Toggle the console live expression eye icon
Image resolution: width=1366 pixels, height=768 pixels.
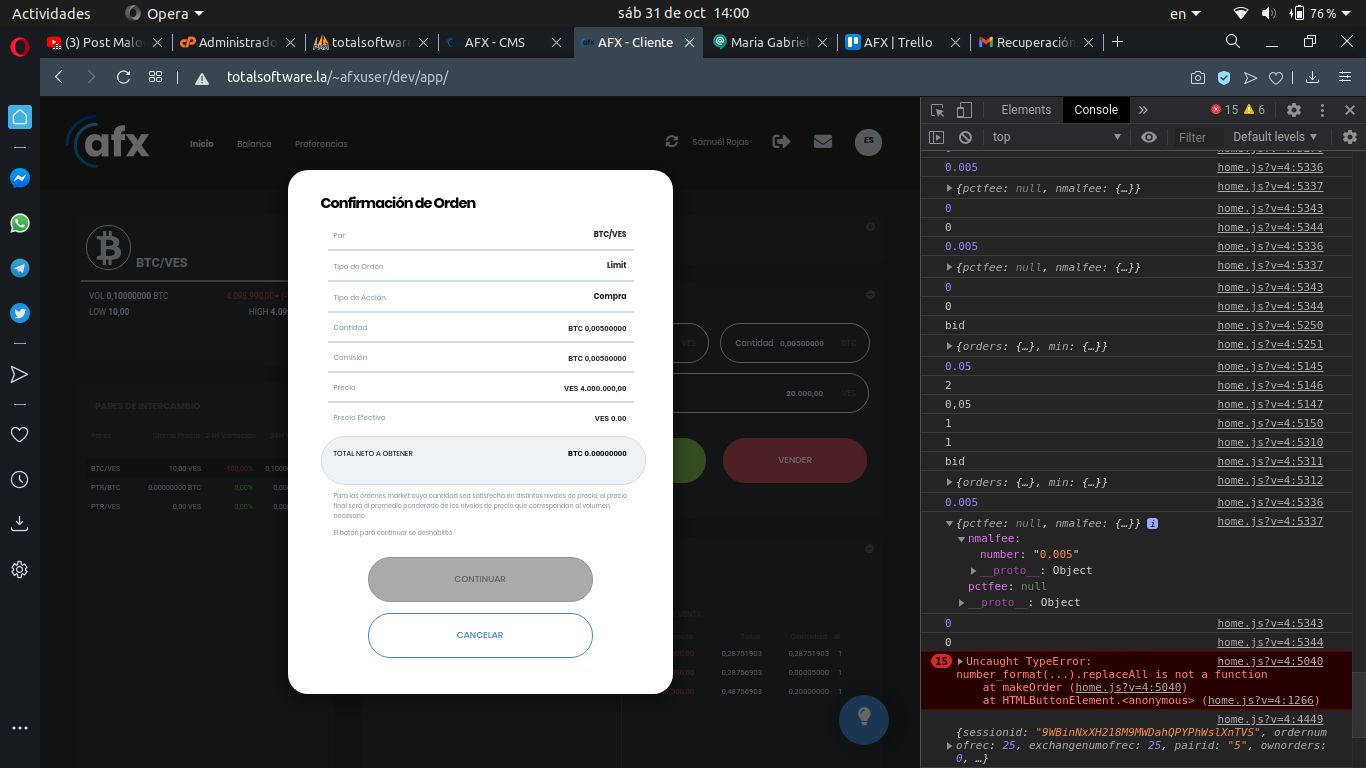pyautogui.click(x=1149, y=137)
